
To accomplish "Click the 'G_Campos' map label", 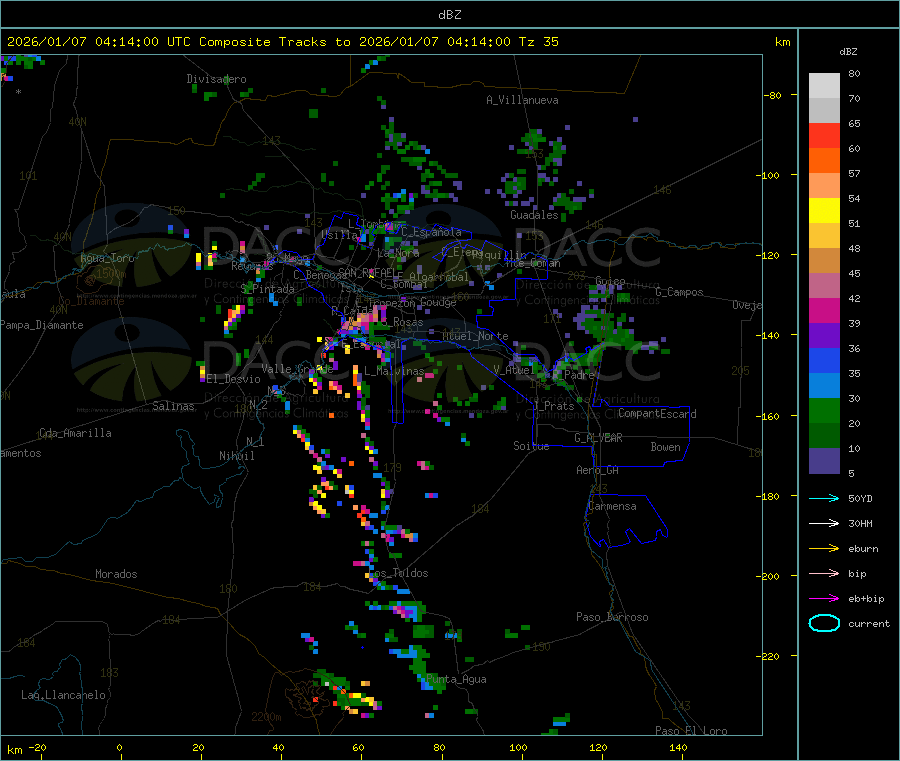I will (x=679, y=292).
